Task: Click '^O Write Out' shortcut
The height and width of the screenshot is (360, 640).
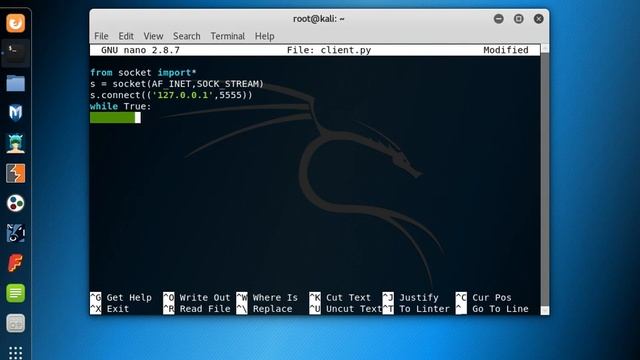Action: (197, 298)
